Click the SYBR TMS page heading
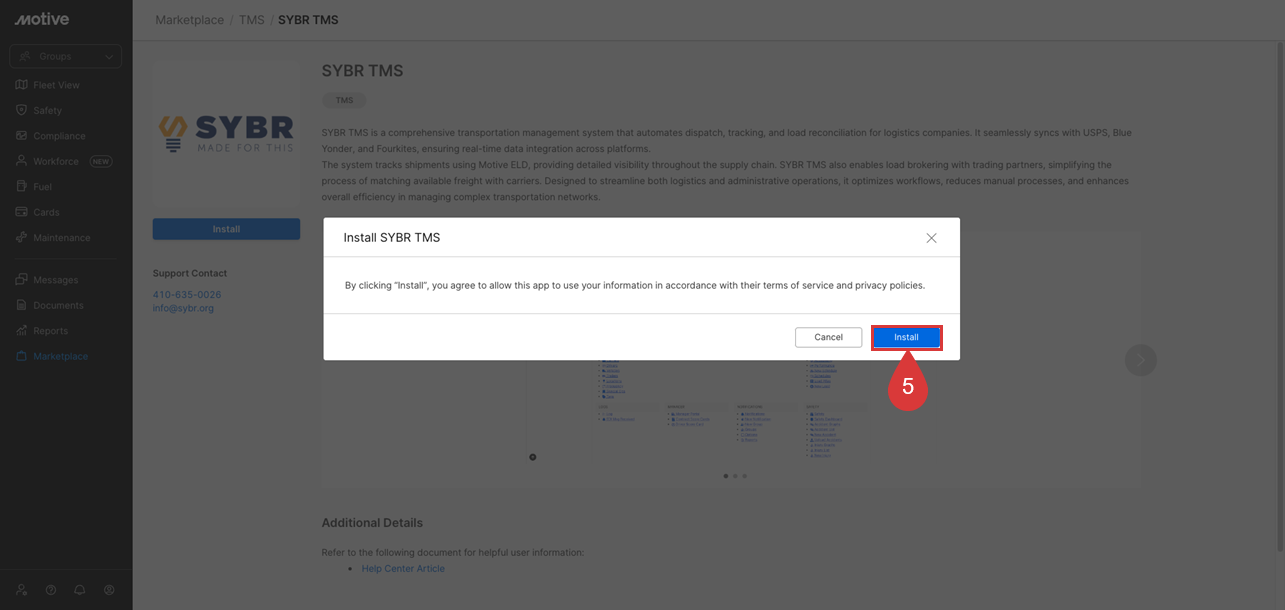 [x=362, y=71]
